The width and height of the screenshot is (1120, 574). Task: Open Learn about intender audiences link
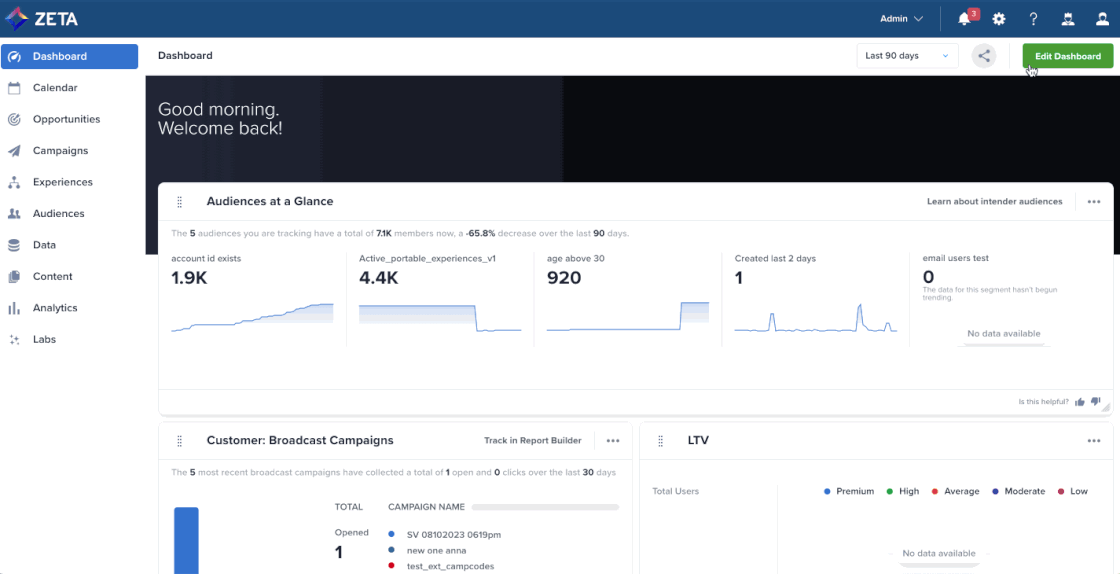click(x=994, y=202)
